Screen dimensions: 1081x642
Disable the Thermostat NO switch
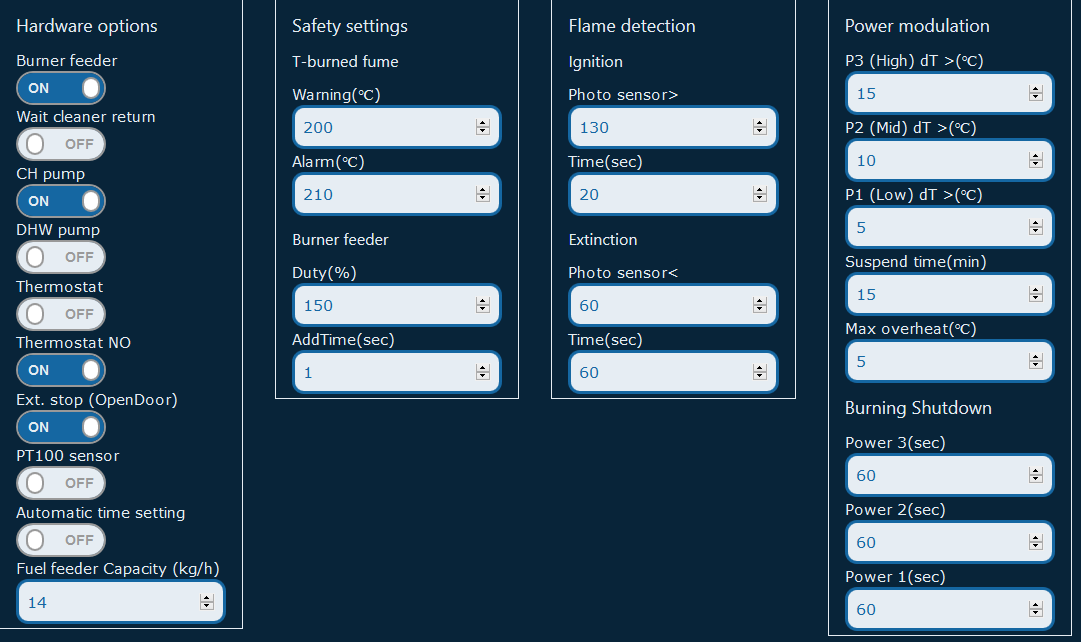coord(60,370)
